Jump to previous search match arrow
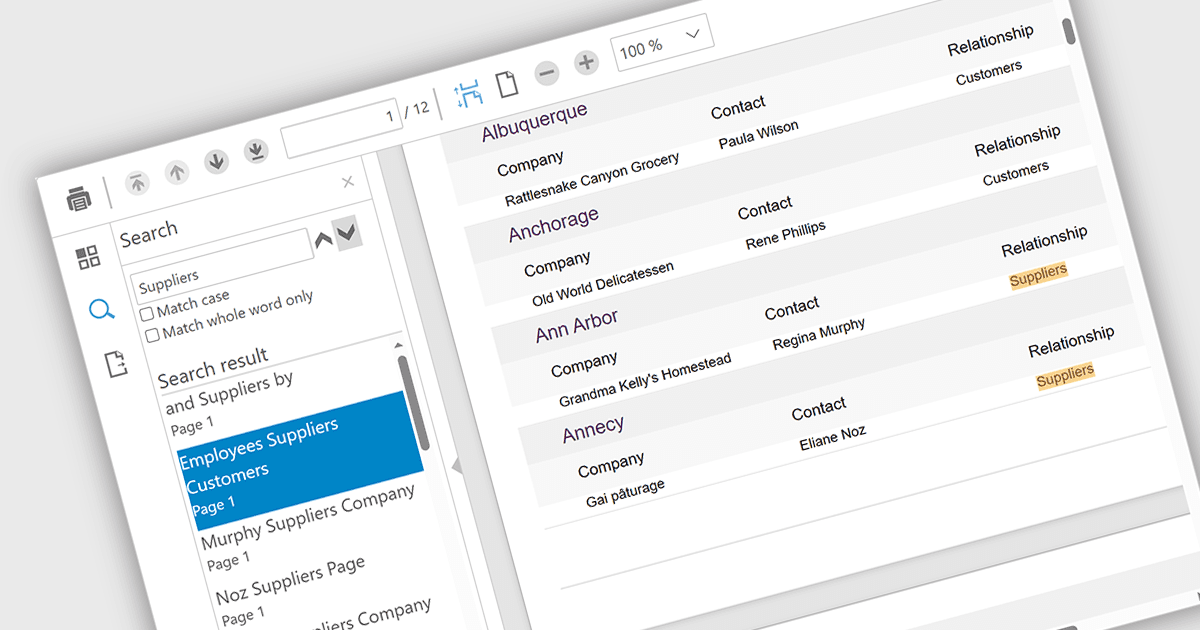This screenshot has height=630, width=1200. pyautogui.click(x=323, y=240)
